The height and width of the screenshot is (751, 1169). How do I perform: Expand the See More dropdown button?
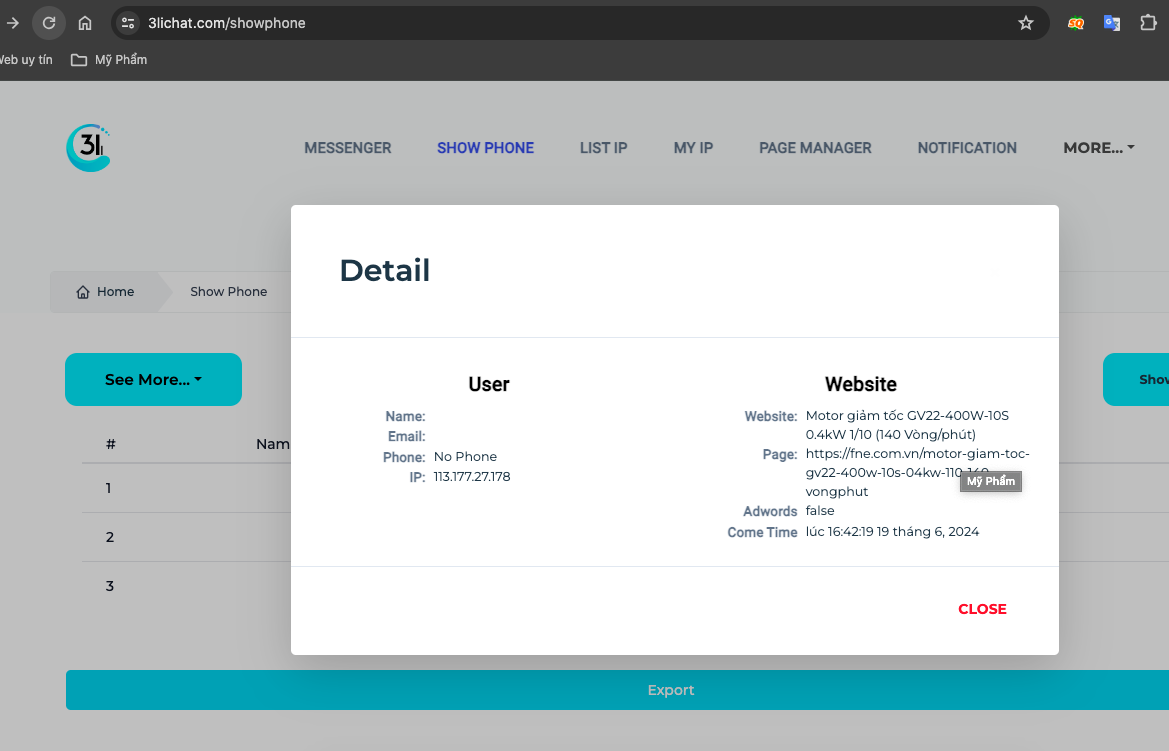(153, 380)
